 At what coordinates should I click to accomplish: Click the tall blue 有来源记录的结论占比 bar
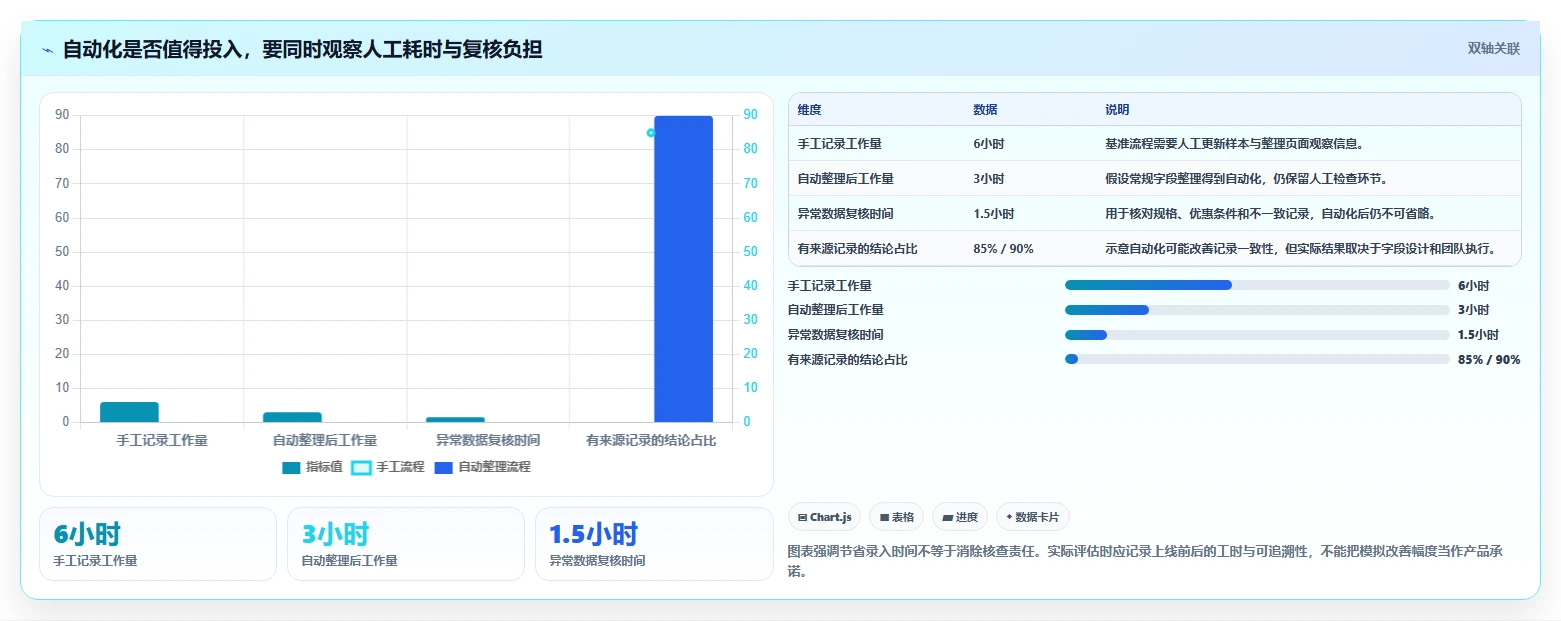coord(683,269)
